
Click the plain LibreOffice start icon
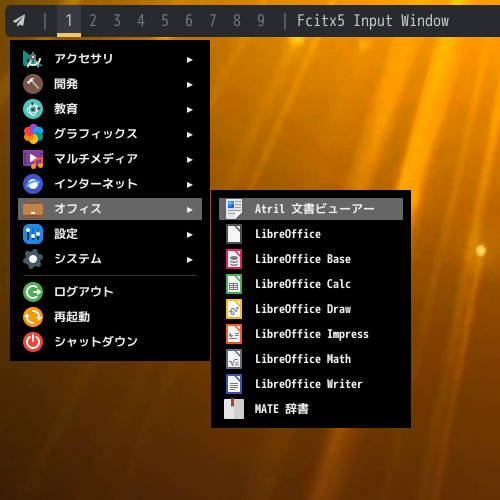[x=234, y=234]
